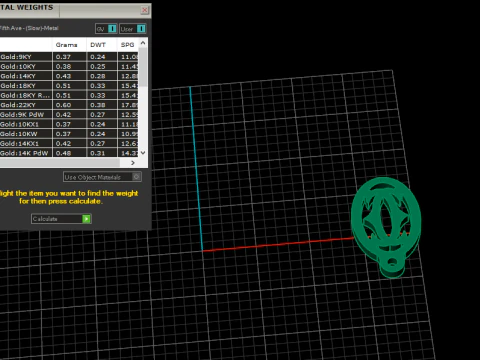
Task: Click DWT value 0.31 for Gold:14K PdW
Action: pyautogui.click(x=98, y=153)
